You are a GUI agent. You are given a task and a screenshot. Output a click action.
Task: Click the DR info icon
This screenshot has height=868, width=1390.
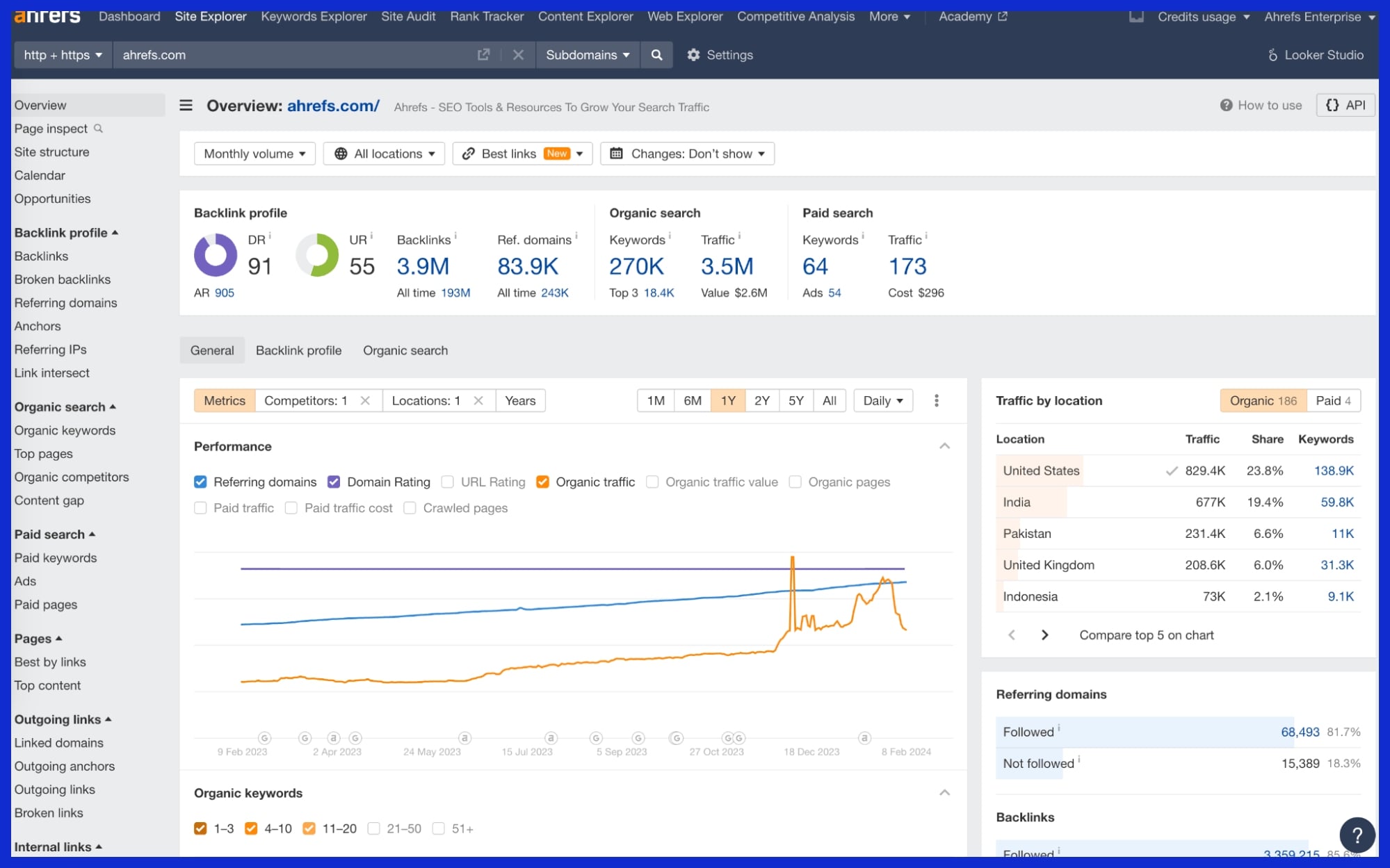270,236
